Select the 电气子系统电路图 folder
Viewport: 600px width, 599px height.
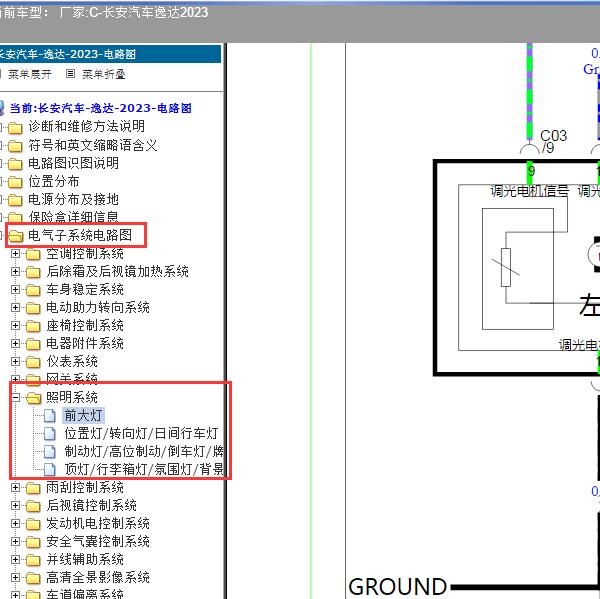point(80,235)
